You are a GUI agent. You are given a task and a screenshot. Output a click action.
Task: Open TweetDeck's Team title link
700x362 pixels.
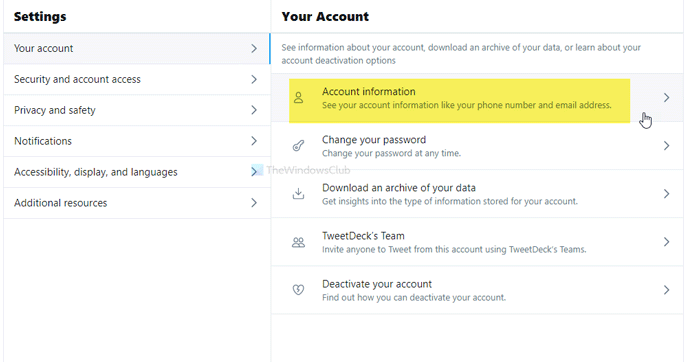(x=363, y=236)
